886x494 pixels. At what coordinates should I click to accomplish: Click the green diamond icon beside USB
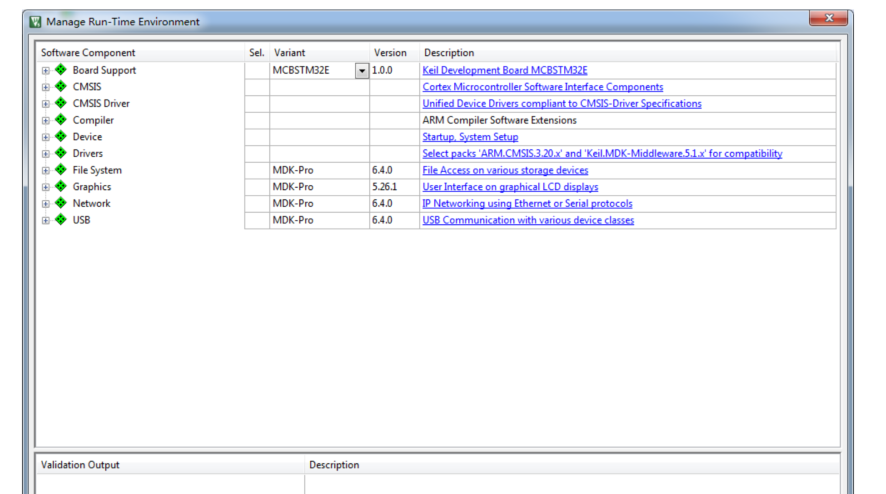pos(60,220)
